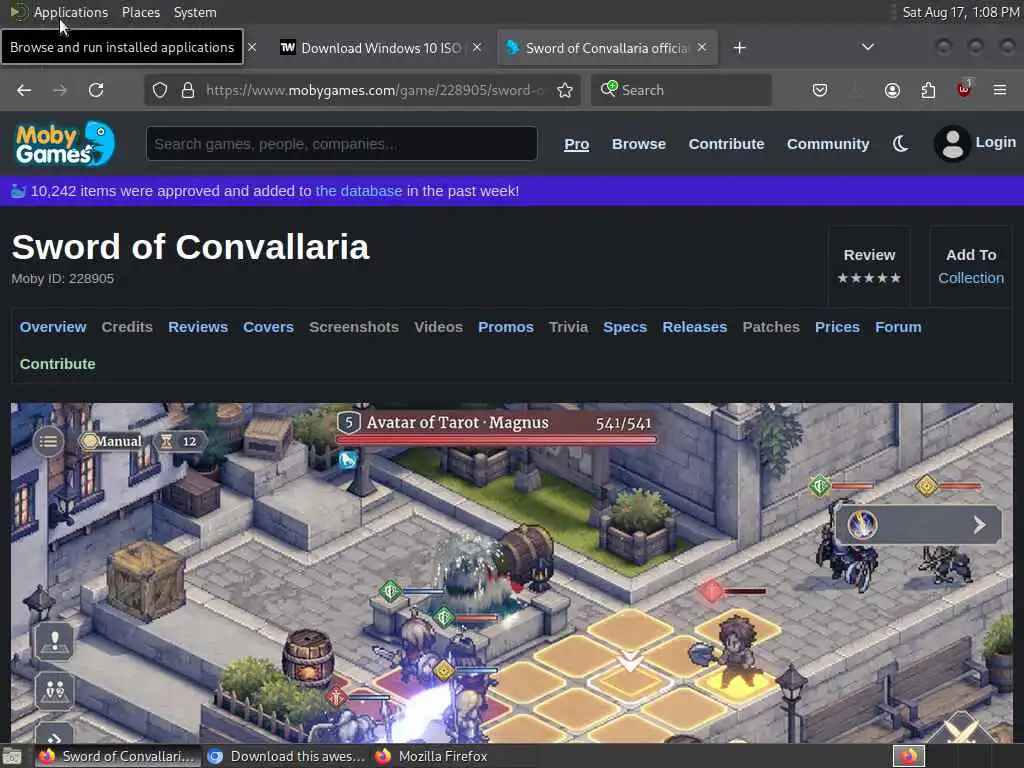Switch to Sword of Convallaria taskbar window

tap(118, 756)
